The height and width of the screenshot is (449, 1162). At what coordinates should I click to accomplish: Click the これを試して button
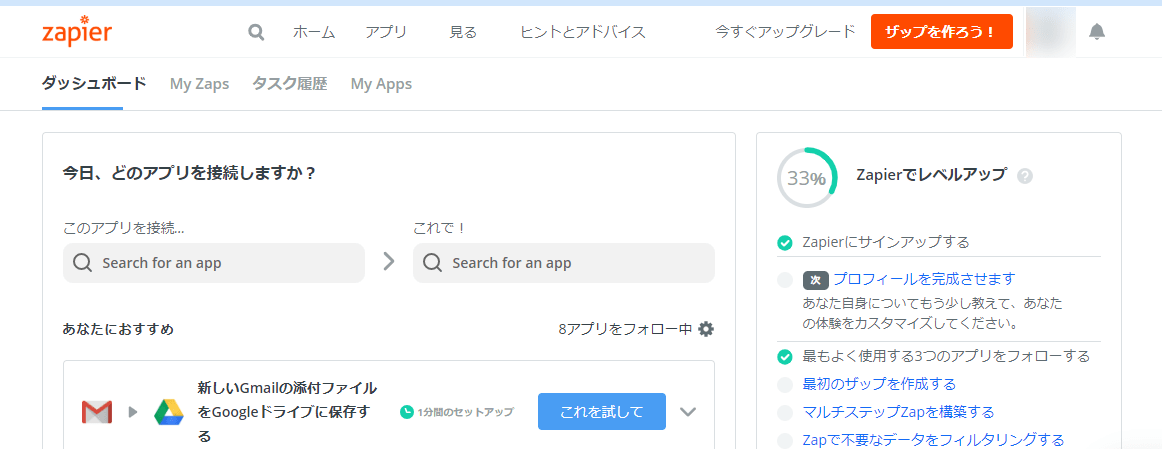[602, 411]
